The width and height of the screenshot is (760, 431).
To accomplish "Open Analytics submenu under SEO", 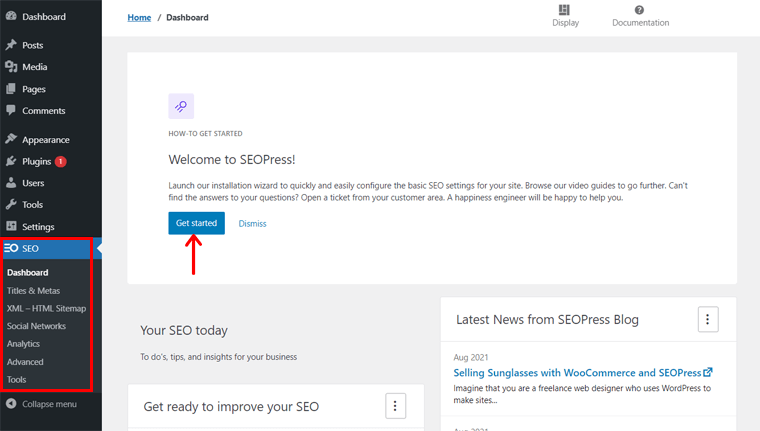I will [x=23, y=344].
